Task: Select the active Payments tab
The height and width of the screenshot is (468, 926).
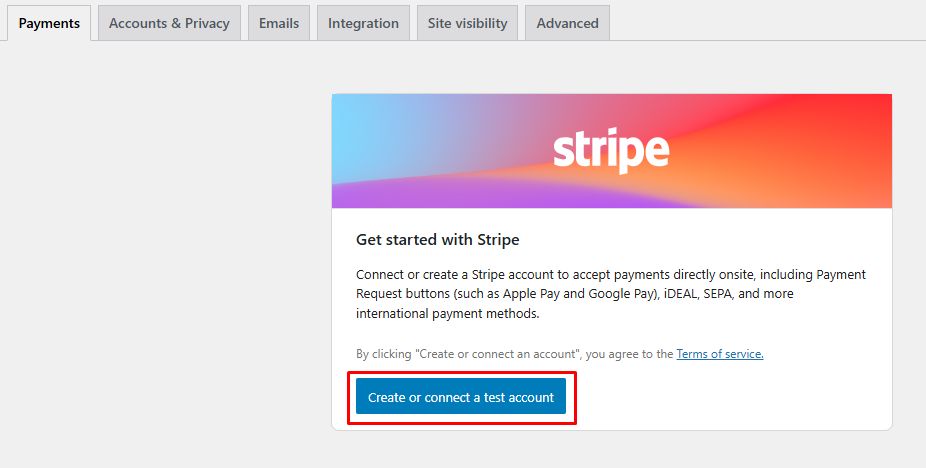Action: (x=49, y=23)
